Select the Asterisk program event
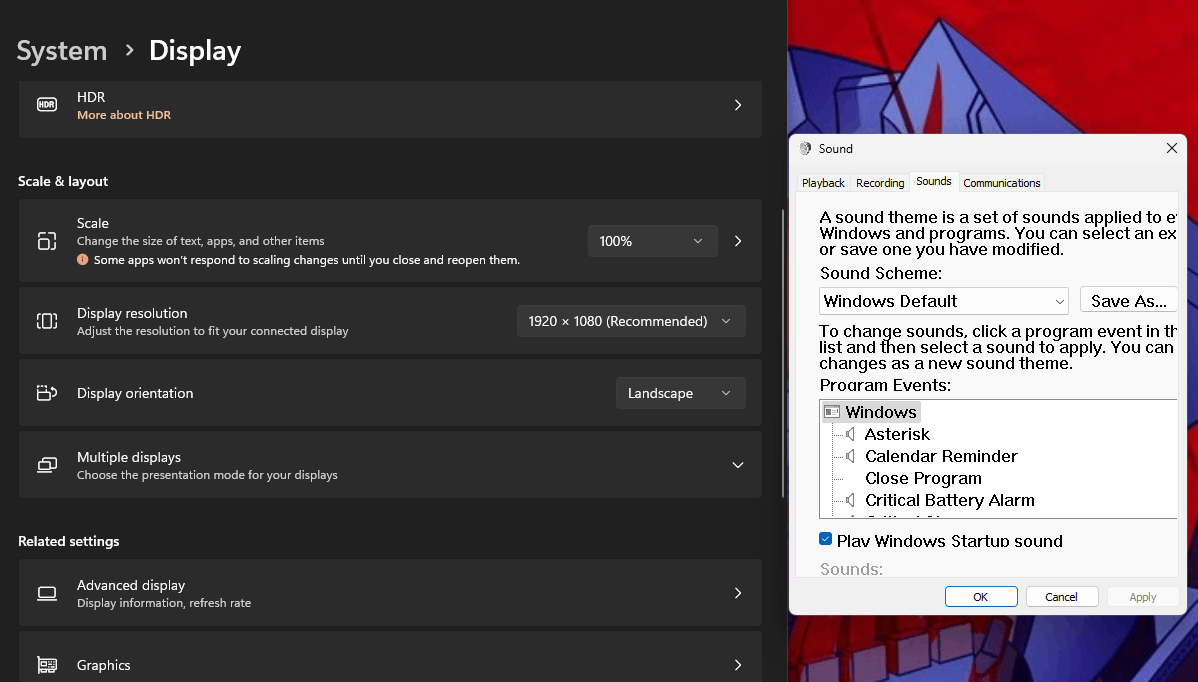Viewport: 1198px width, 682px height. (897, 434)
